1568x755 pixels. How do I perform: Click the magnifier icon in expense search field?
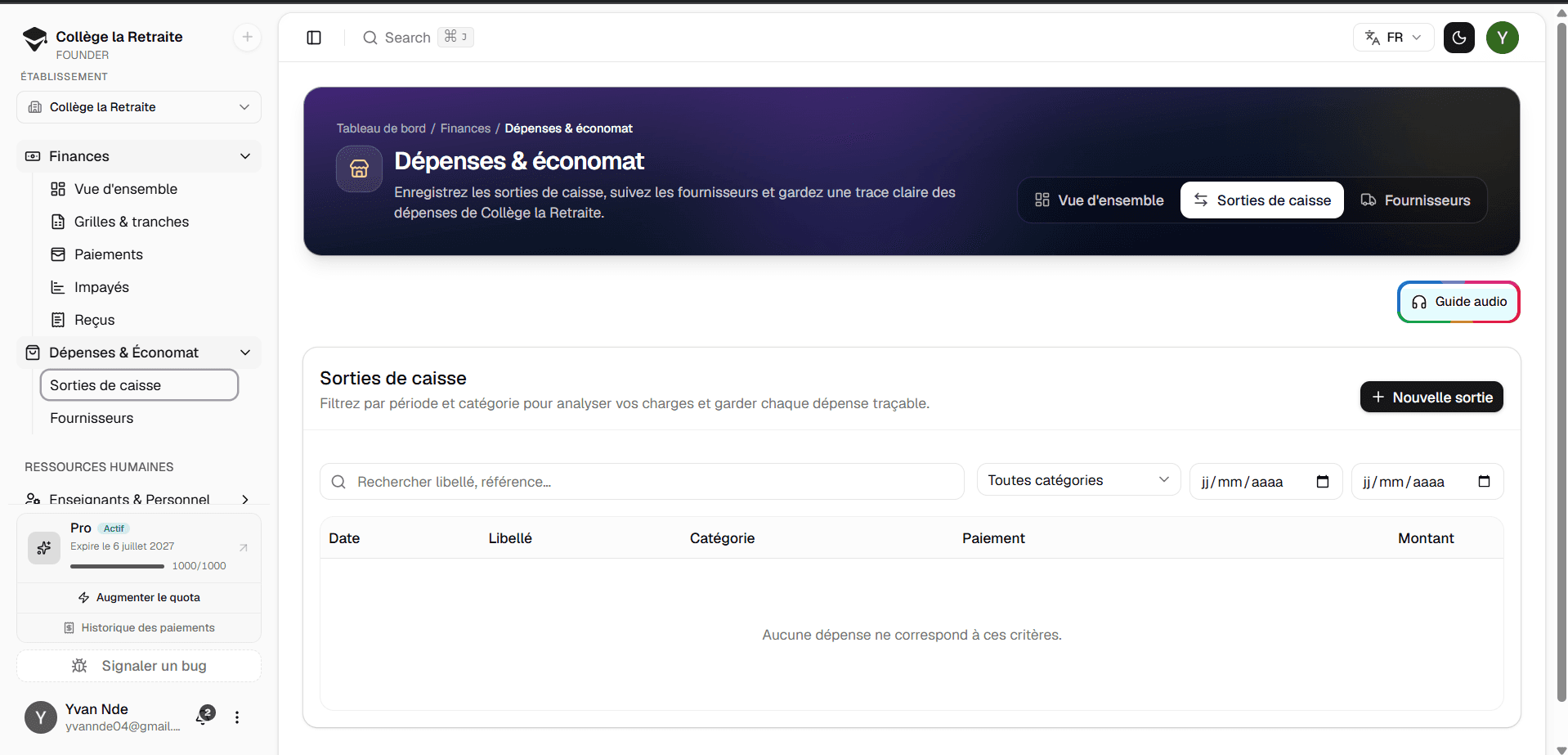pyautogui.click(x=338, y=482)
